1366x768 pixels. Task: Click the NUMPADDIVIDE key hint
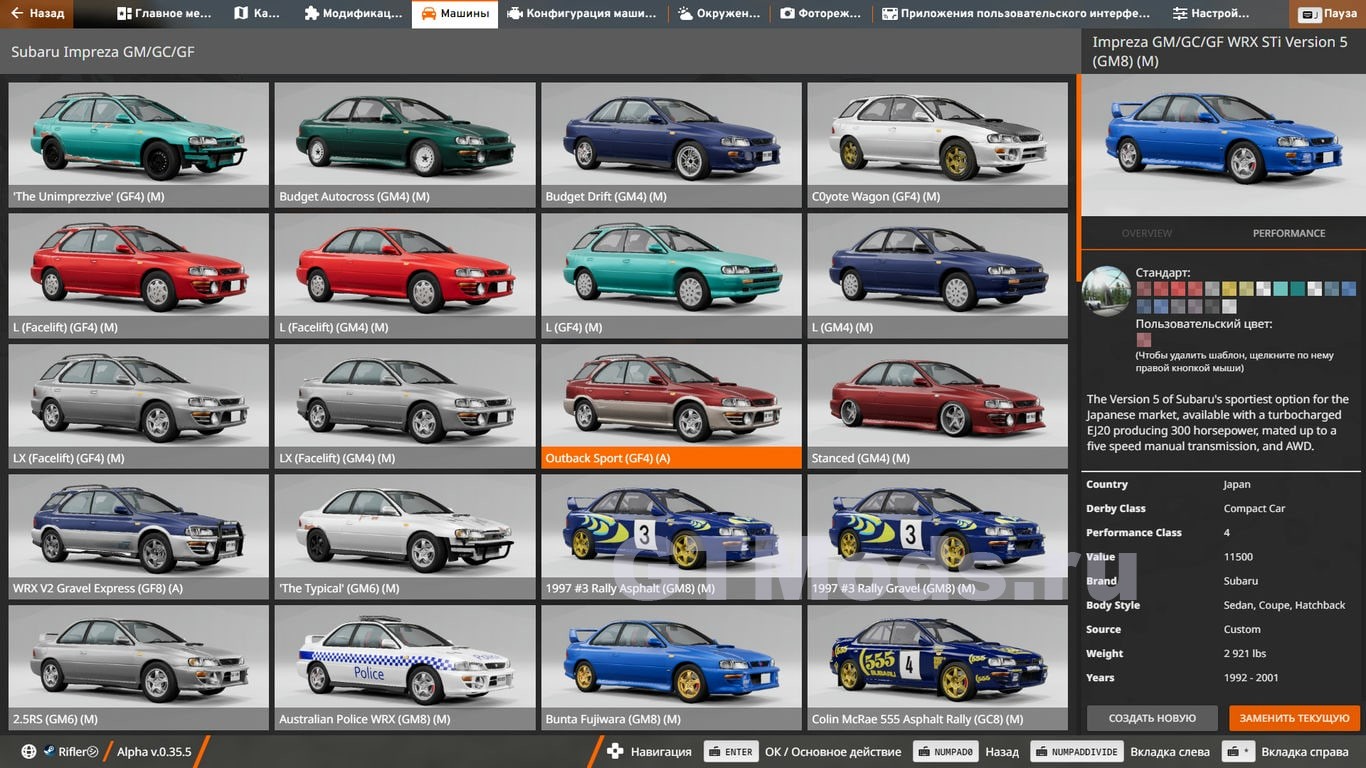[x=1077, y=752]
